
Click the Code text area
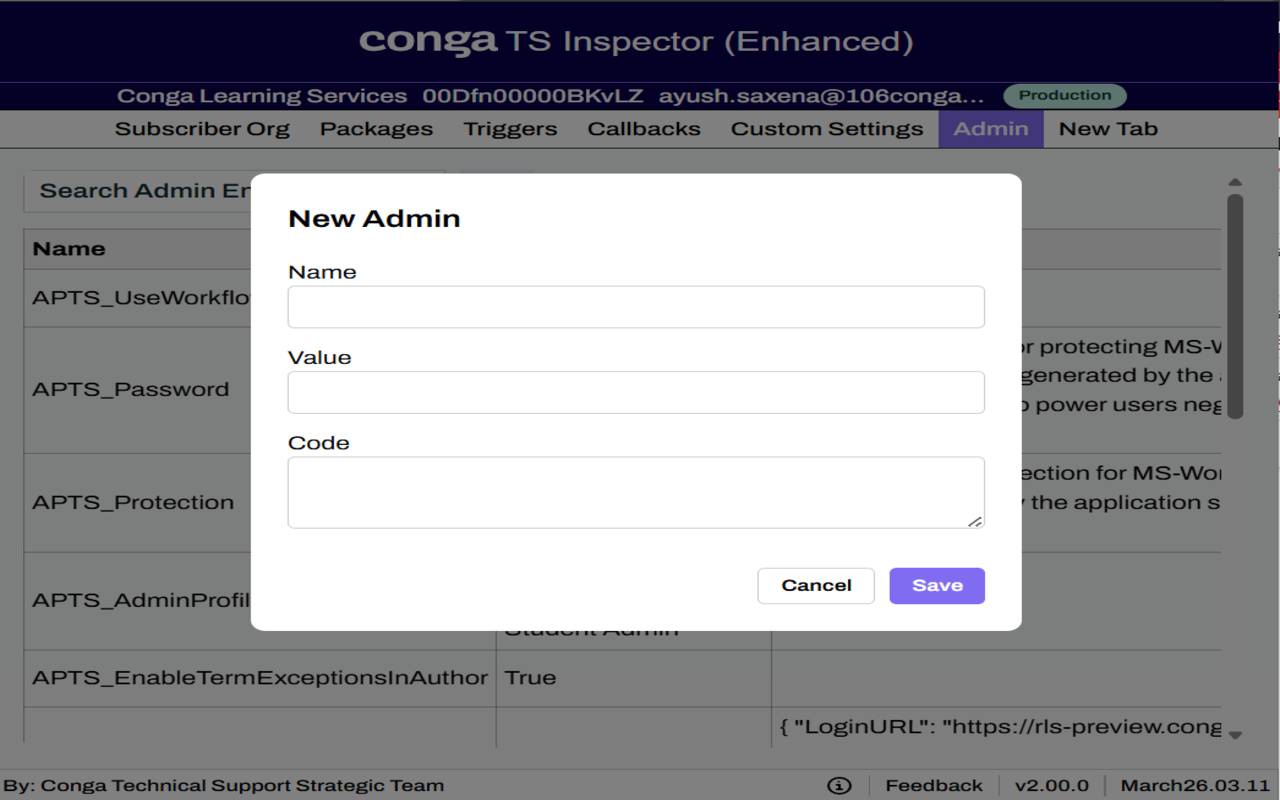tap(636, 492)
